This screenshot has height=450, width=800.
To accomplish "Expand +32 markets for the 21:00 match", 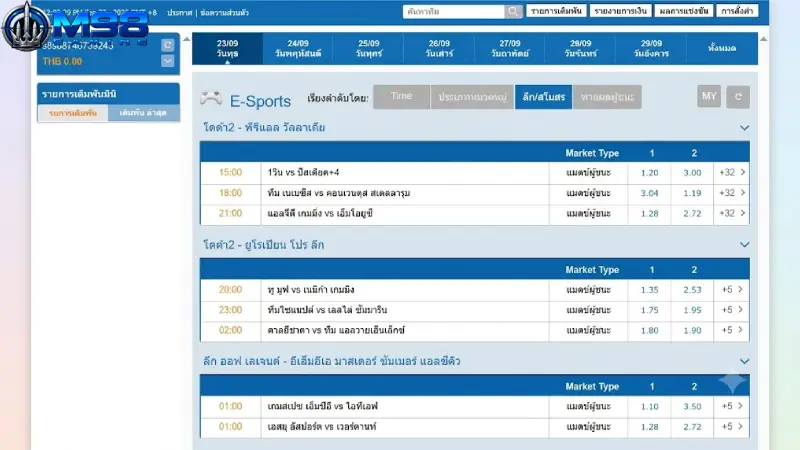I will click(732, 213).
